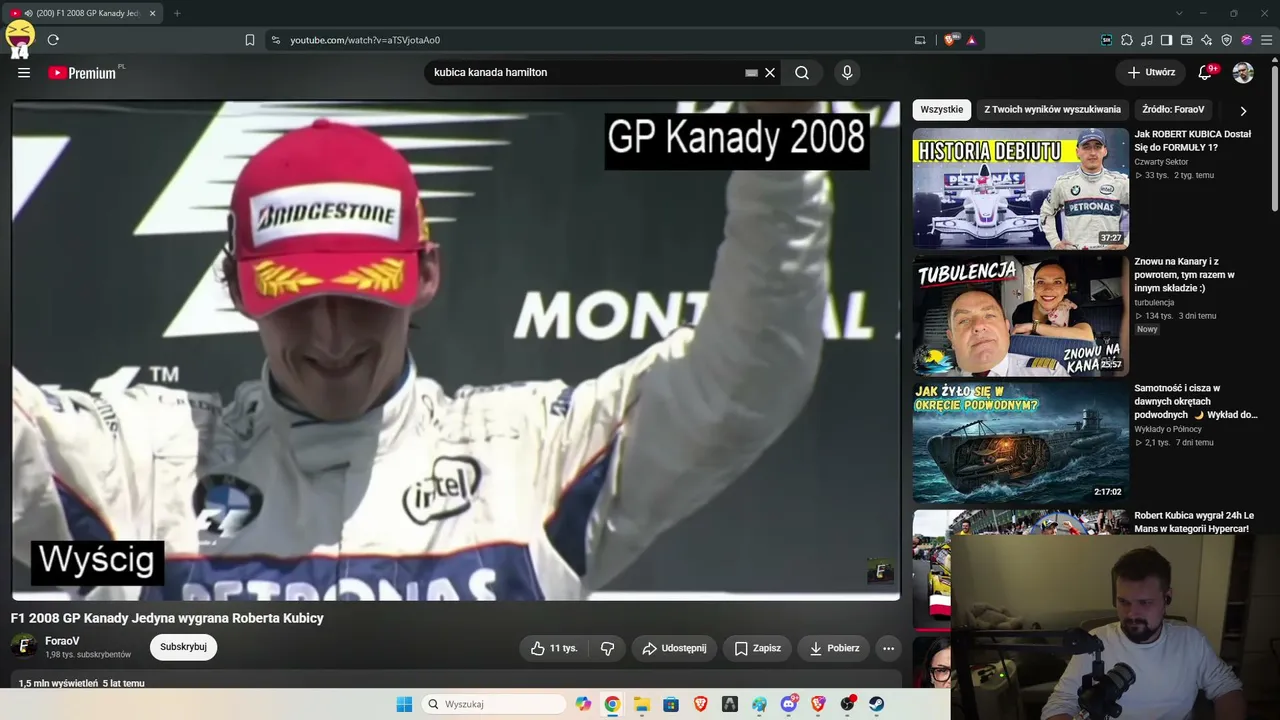Open Steam from the taskbar
Screen dimensions: 1280x720
coord(877,704)
